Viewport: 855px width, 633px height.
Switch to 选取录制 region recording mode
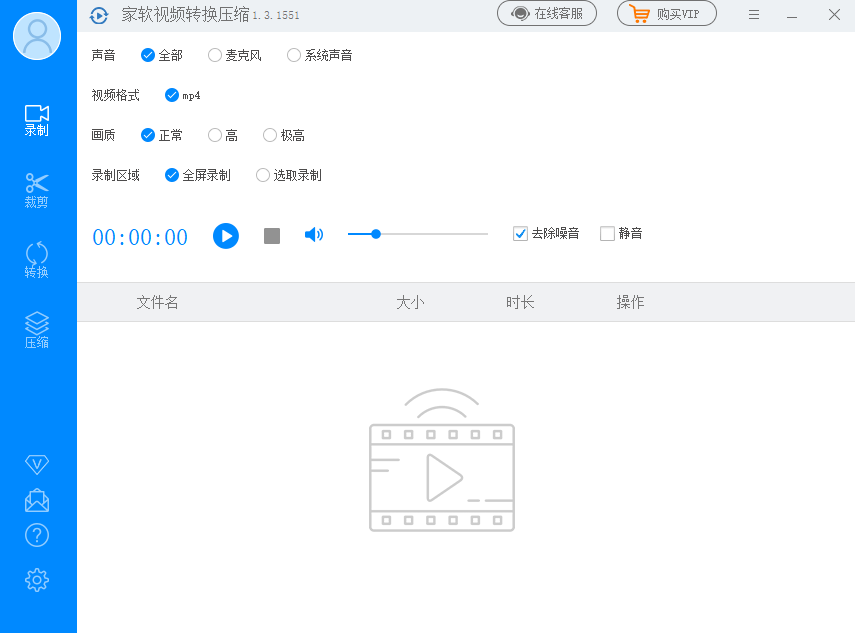(x=261, y=174)
